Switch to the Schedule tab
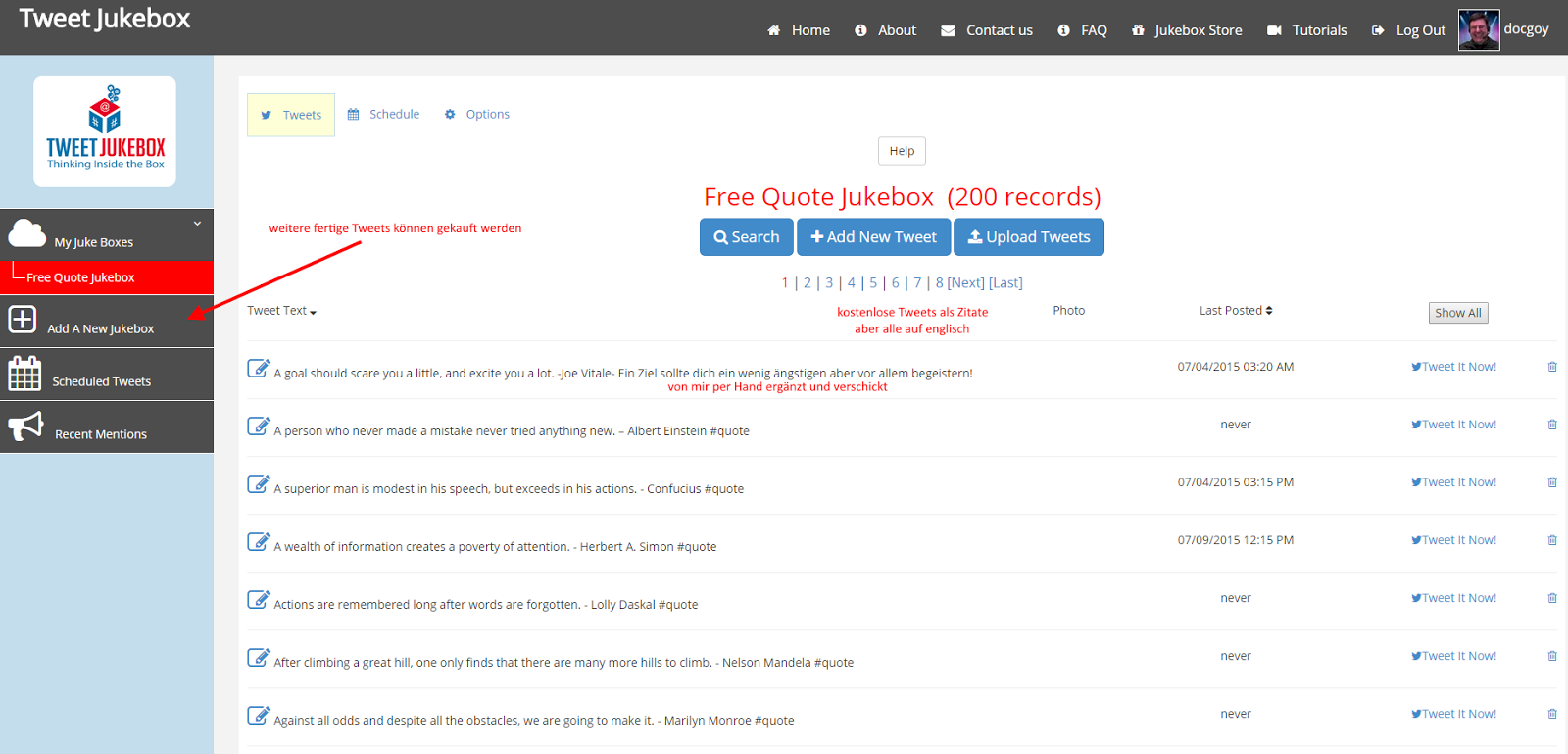Image resolution: width=1568 pixels, height=754 pixels. coord(384,114)
